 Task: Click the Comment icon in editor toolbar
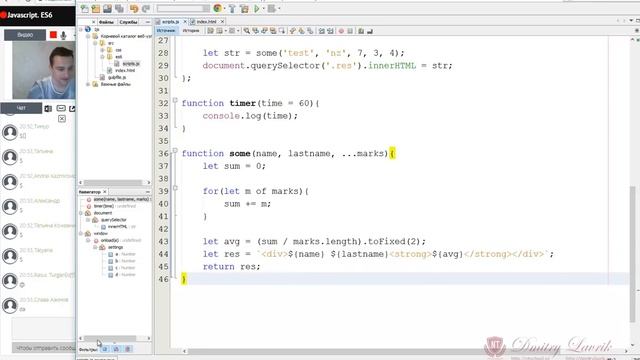(361, 31)
